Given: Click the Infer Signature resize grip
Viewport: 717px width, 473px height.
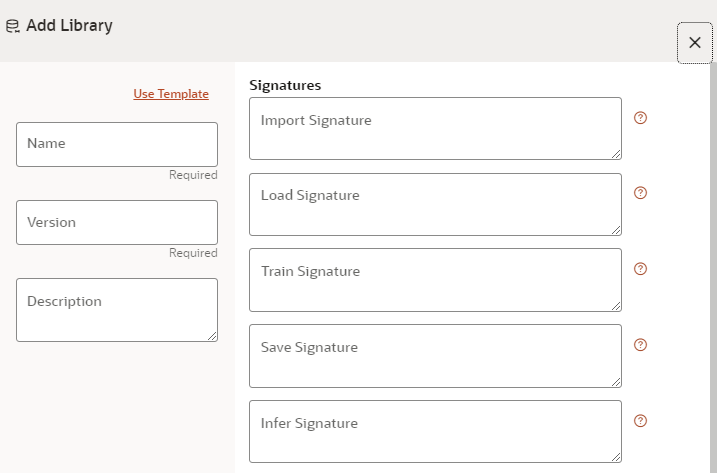Looking at the screenshot, I should 616,457.
